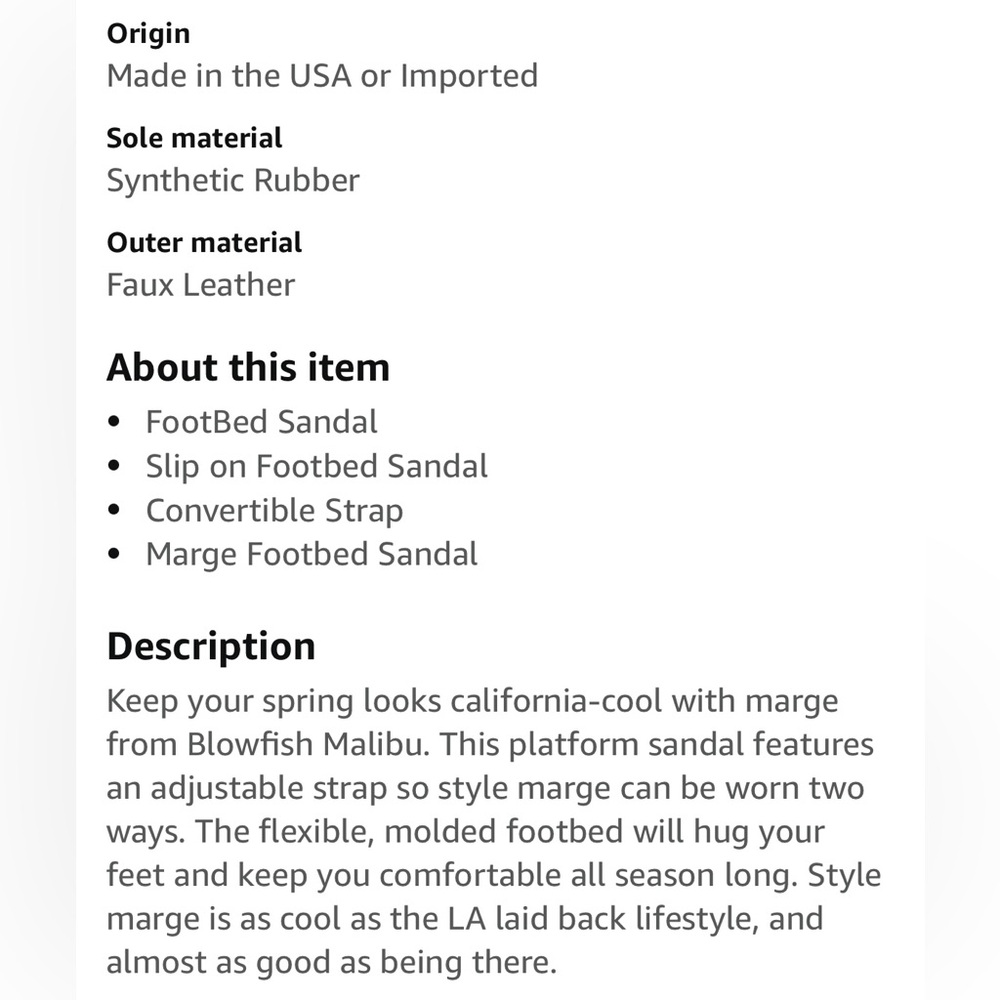Click the Sole material heading
This screenshot has height=1000, width=1000.
194,138
